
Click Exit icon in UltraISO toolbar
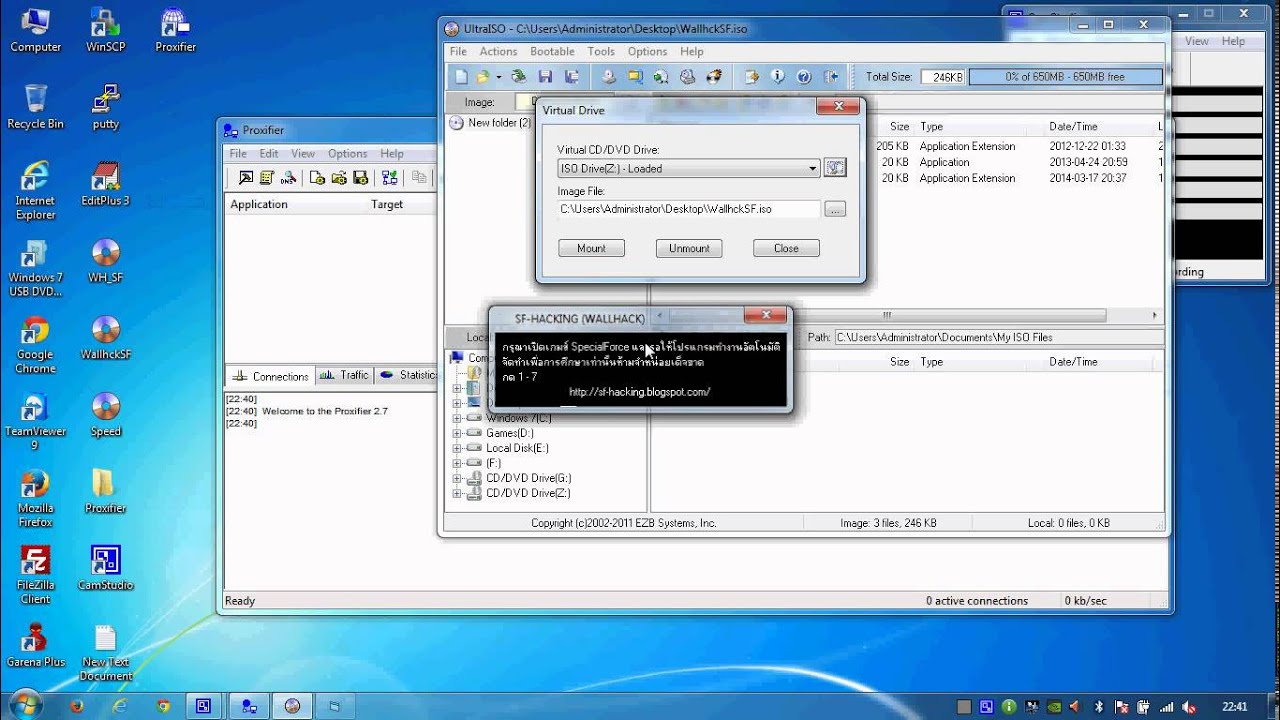pyautogui.click(x=831, y=77)
